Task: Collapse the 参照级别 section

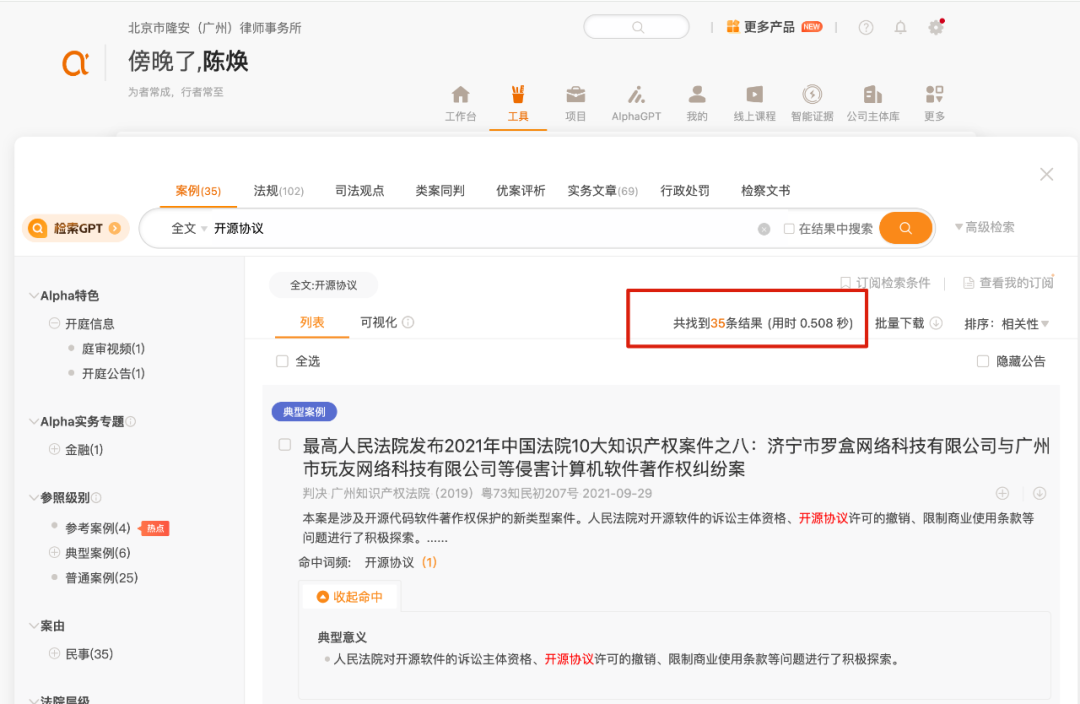Action: 33,497
